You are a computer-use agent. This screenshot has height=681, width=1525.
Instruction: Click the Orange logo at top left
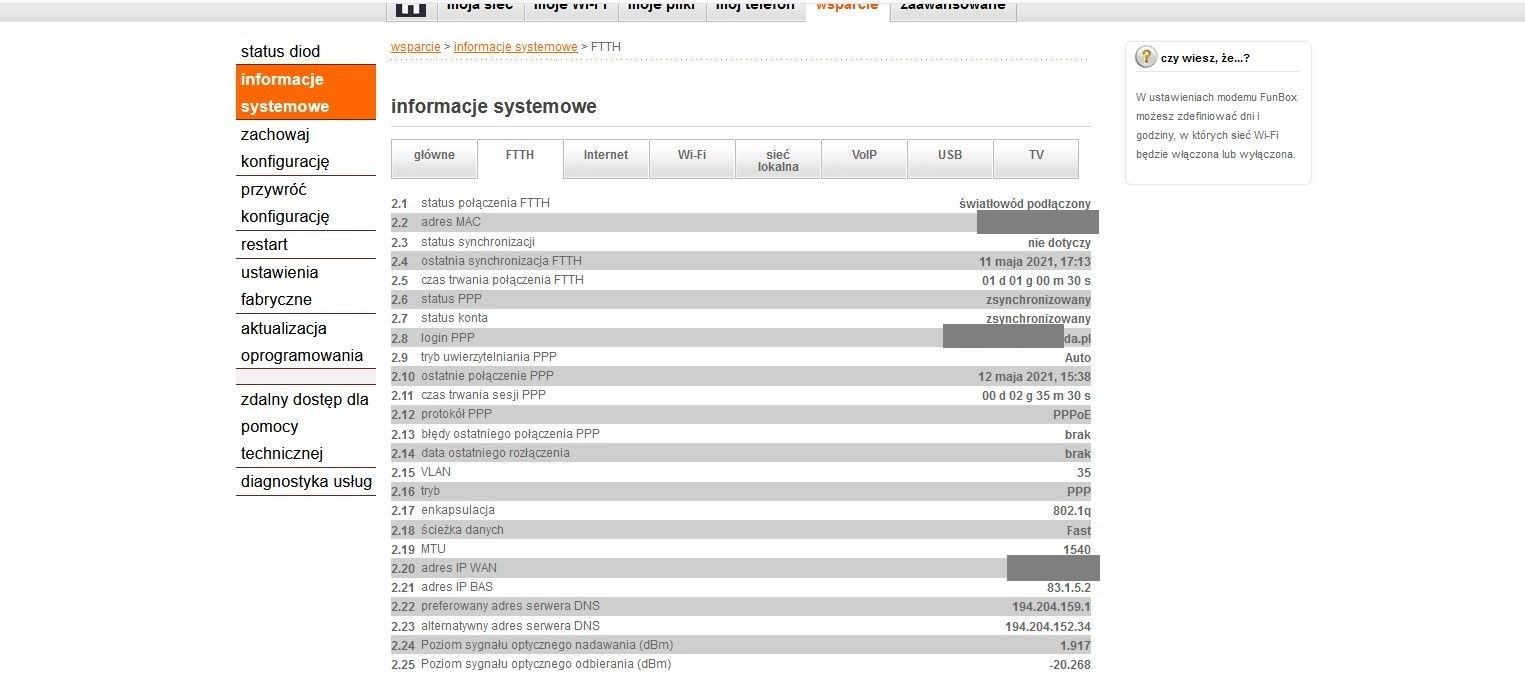click(410, 7)
